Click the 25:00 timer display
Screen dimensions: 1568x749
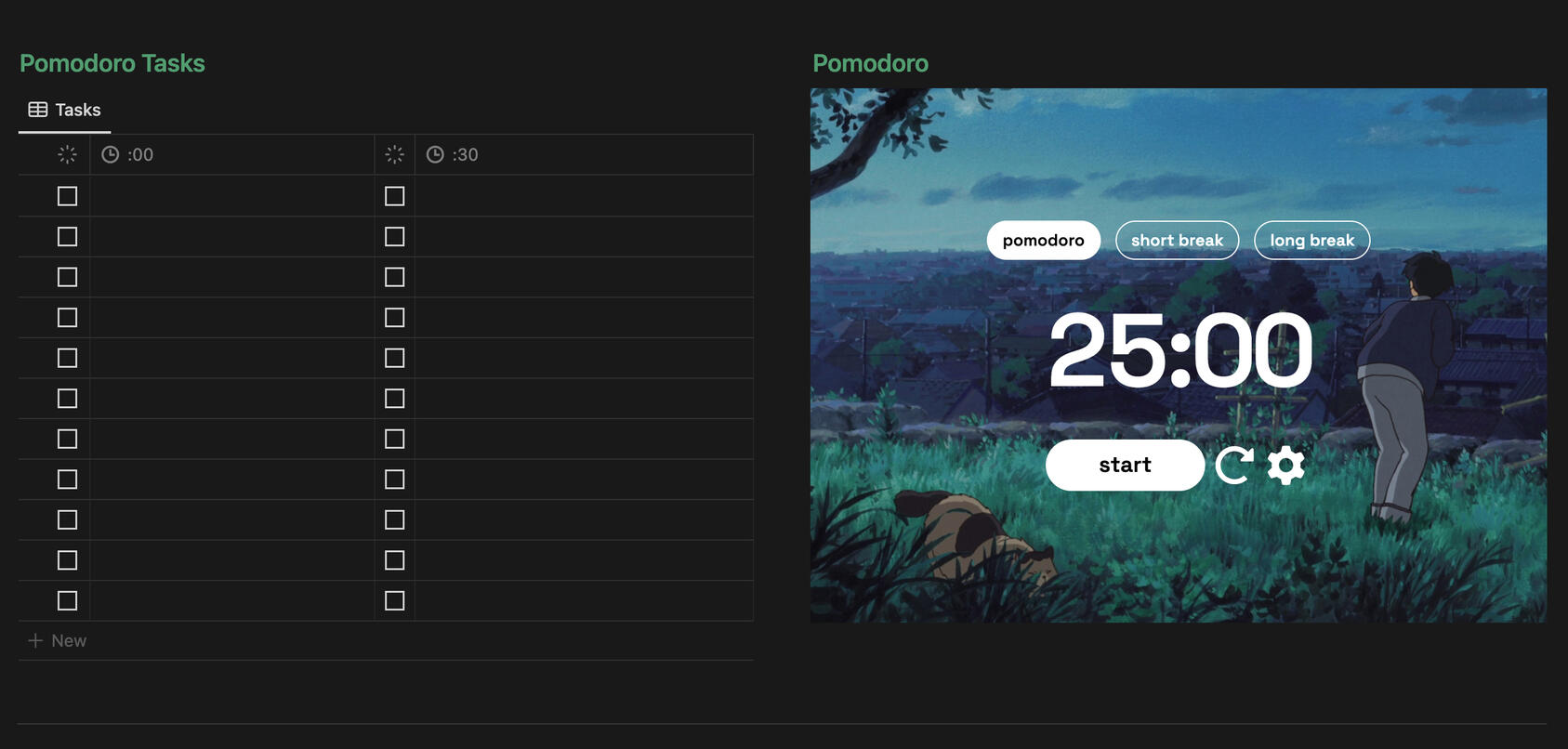[1180, 350]
